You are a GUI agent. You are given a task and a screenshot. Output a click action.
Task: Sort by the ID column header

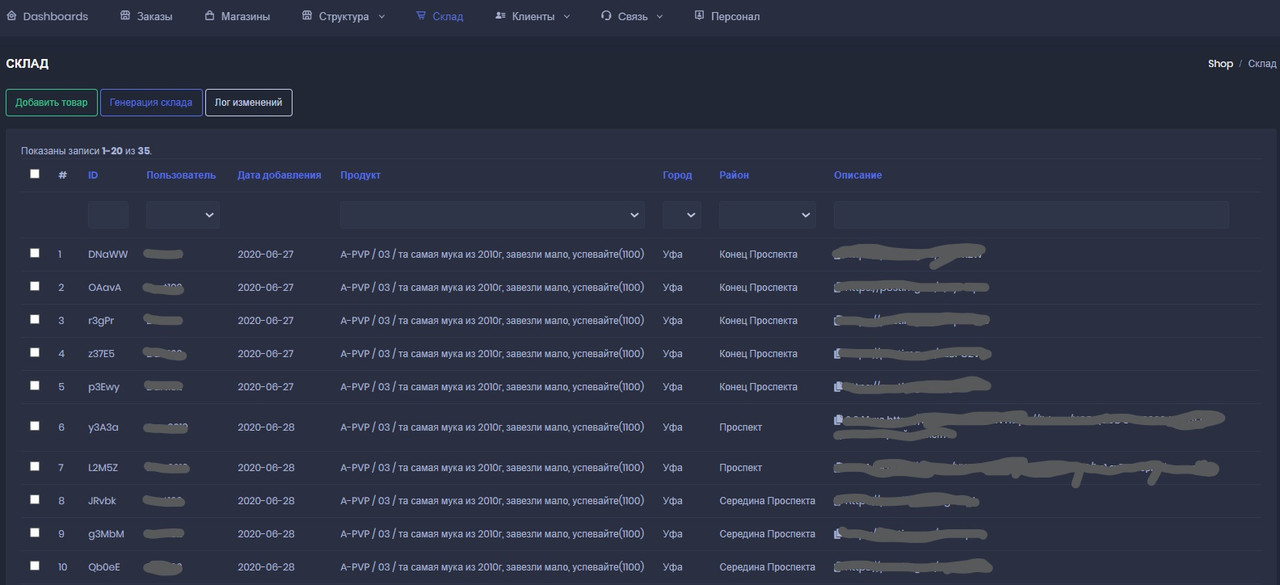point(93,175)
